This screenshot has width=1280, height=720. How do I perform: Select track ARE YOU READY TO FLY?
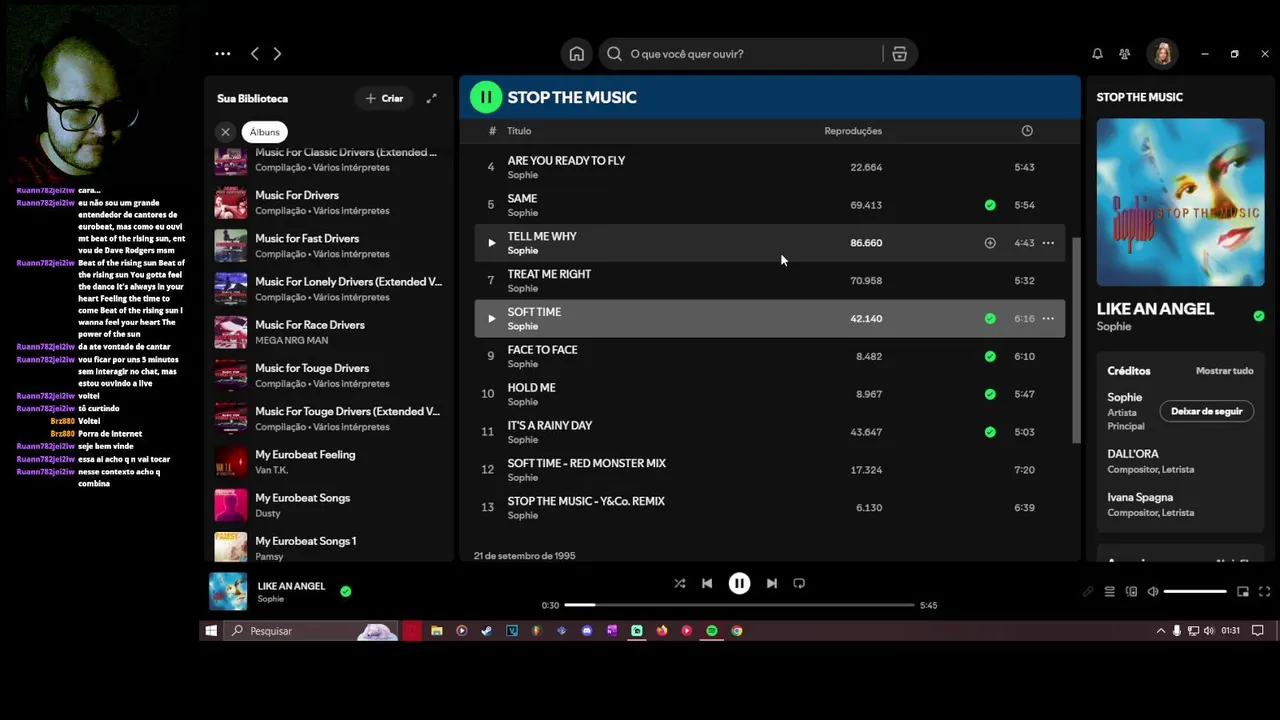point(769,167)
